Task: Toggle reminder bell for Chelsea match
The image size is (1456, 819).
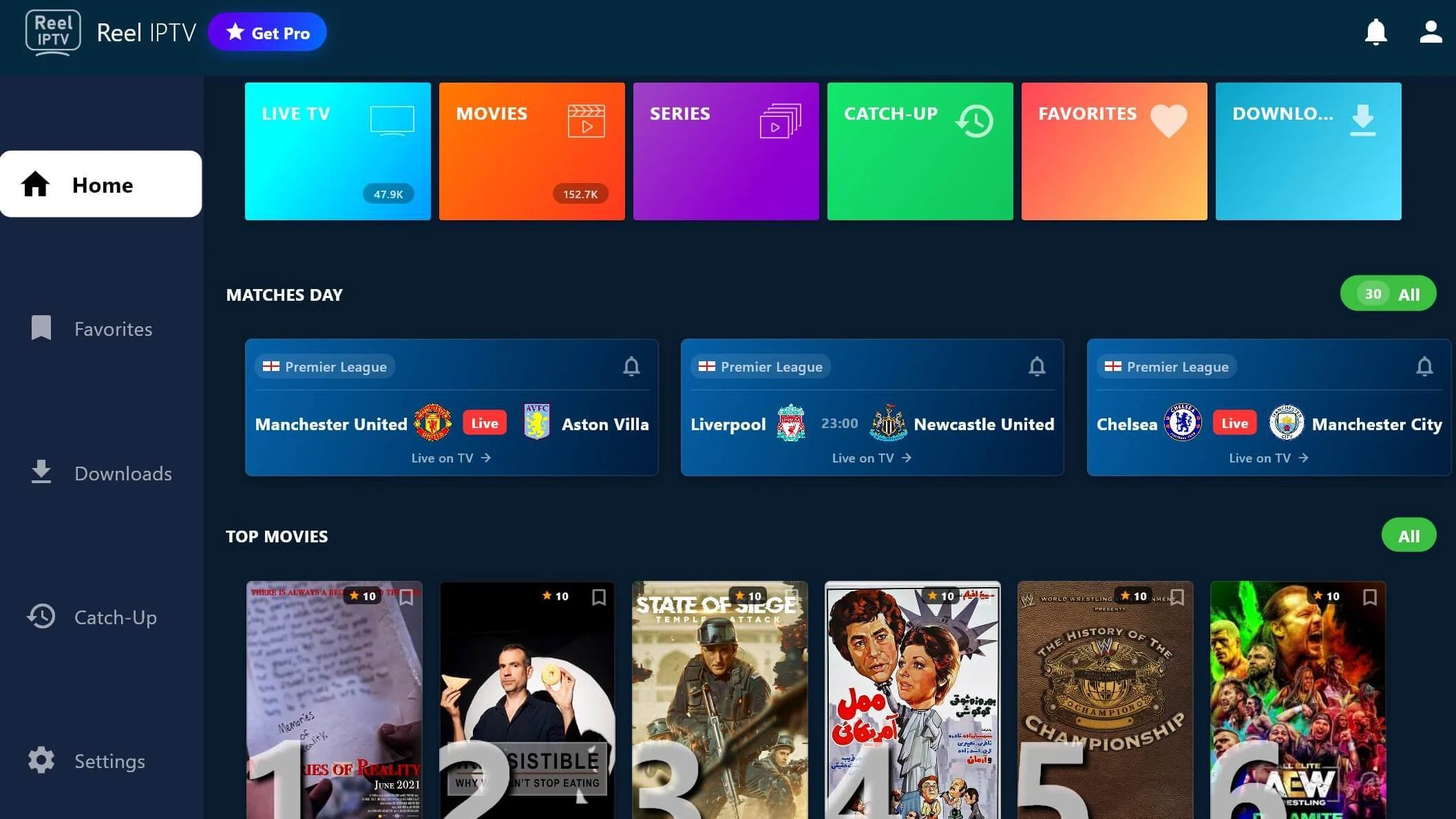Action: pos(1424,367)
